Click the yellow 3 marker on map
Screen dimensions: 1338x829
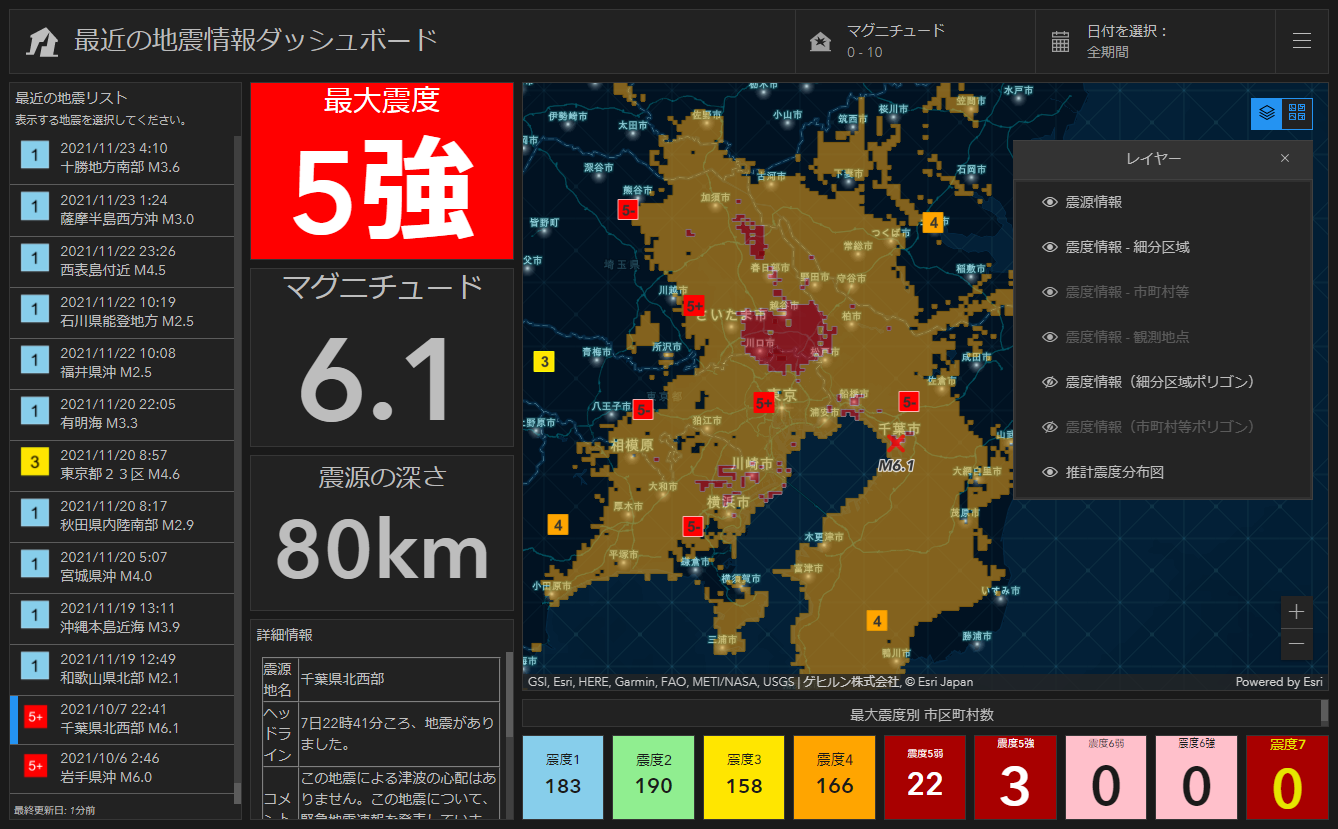click(544, 362)
